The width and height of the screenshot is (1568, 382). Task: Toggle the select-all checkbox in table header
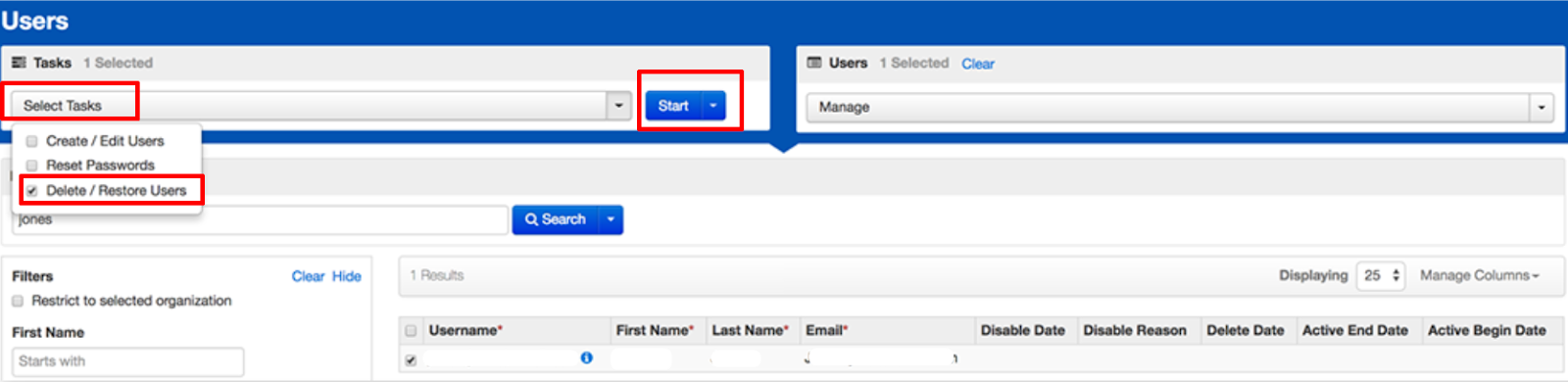[411, 331]
